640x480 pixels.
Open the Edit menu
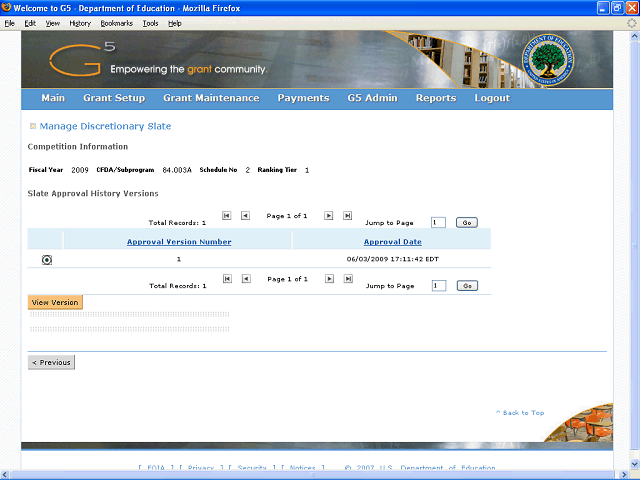(30, 23)
